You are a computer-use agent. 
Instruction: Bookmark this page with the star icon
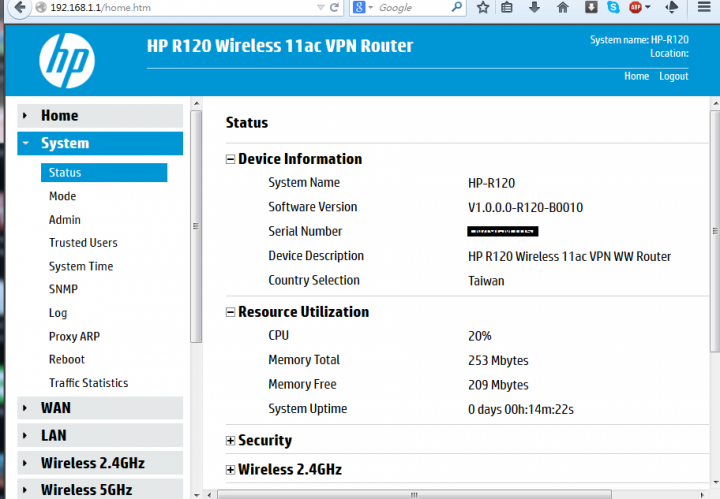click(483, 7)
